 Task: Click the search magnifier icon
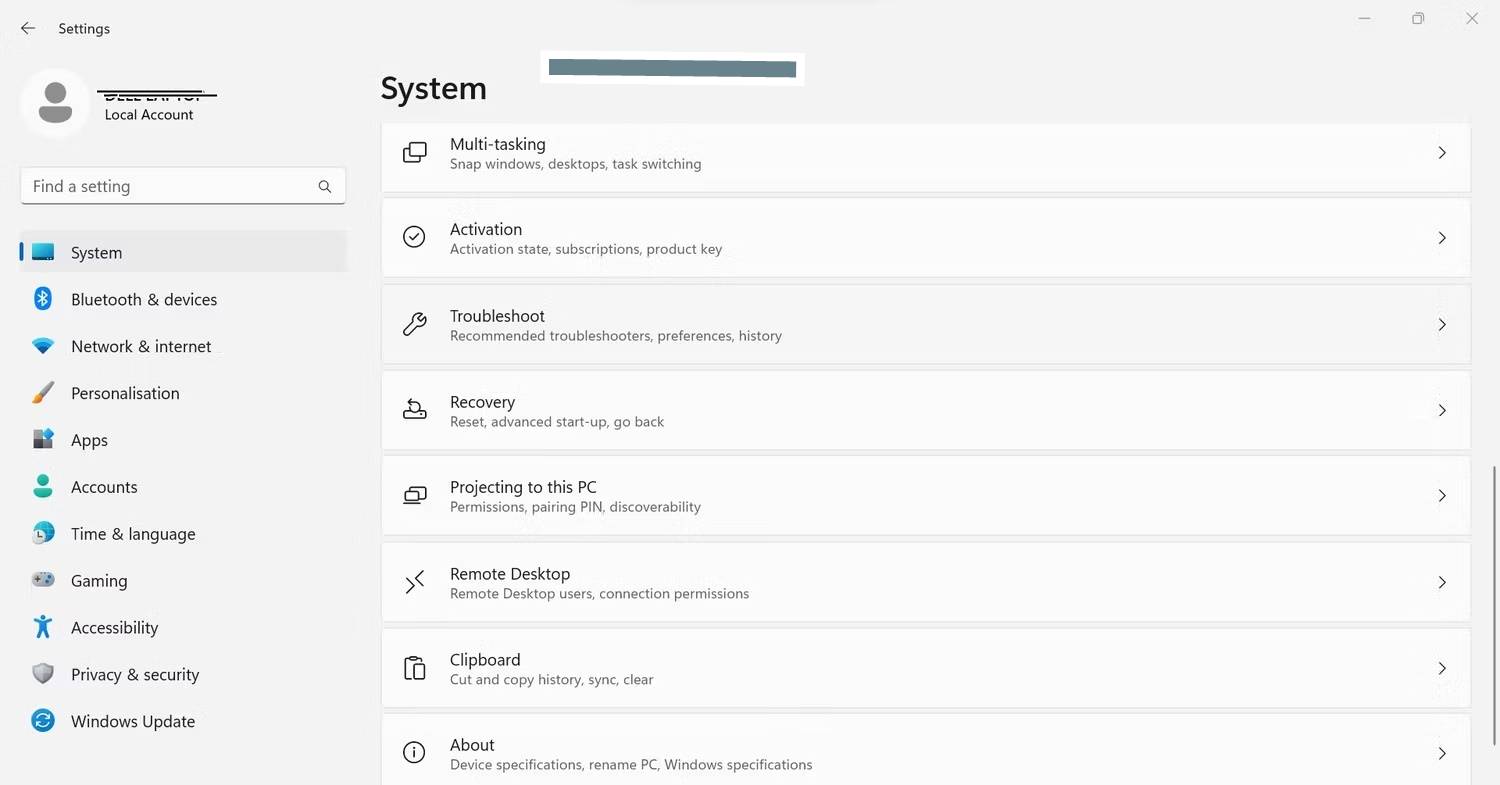(x=325, y=186)
